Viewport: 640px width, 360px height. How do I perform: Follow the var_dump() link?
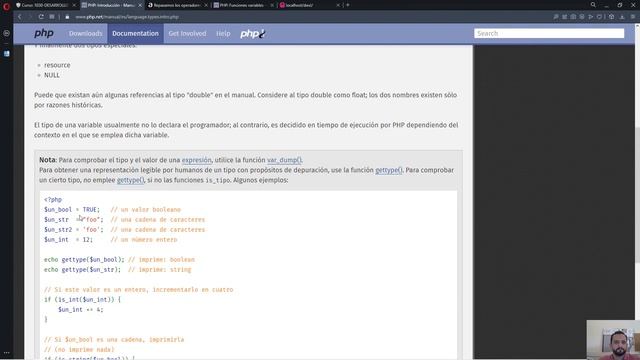[x=284, y=160]
